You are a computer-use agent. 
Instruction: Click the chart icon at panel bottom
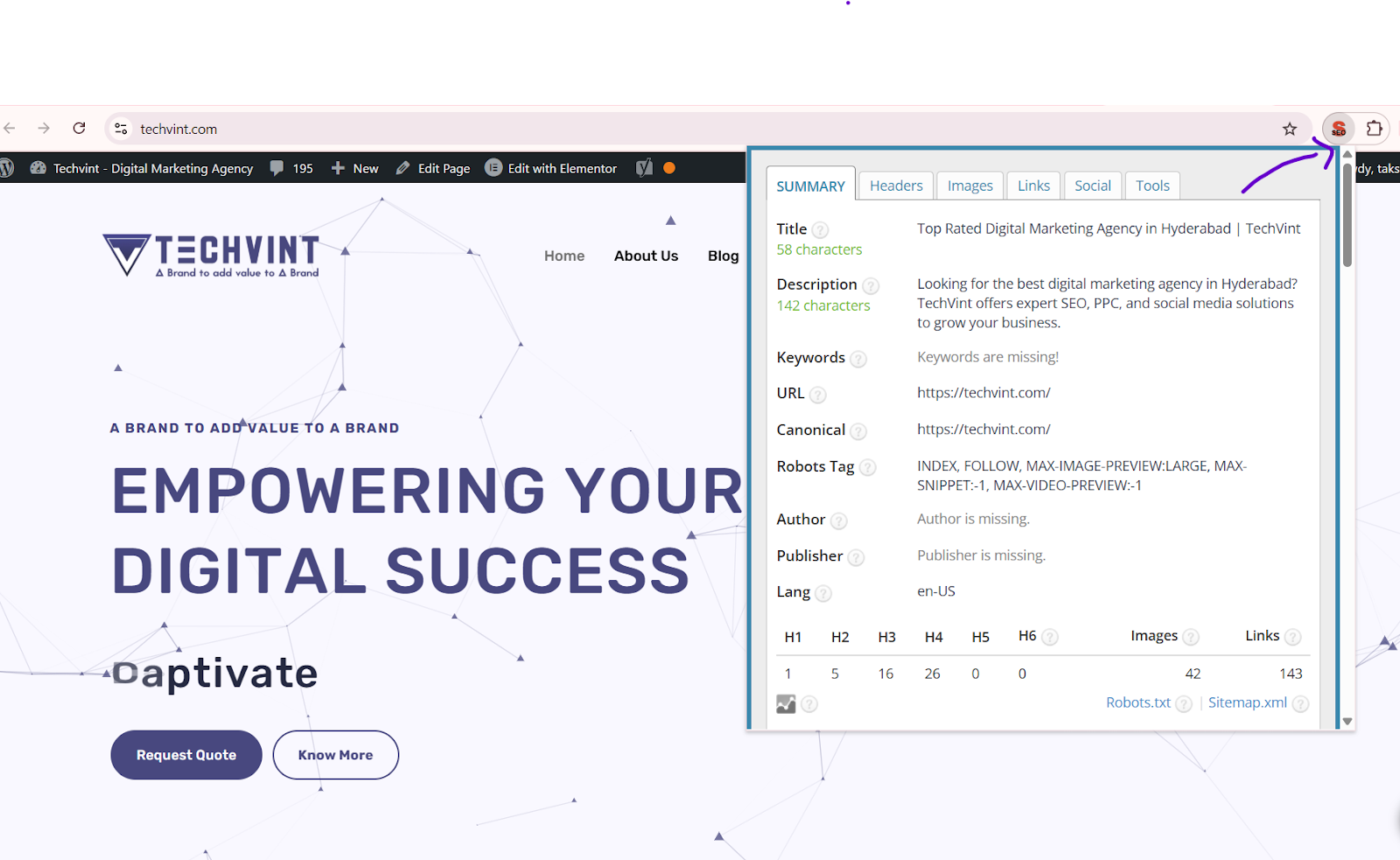tap(786, 703)
